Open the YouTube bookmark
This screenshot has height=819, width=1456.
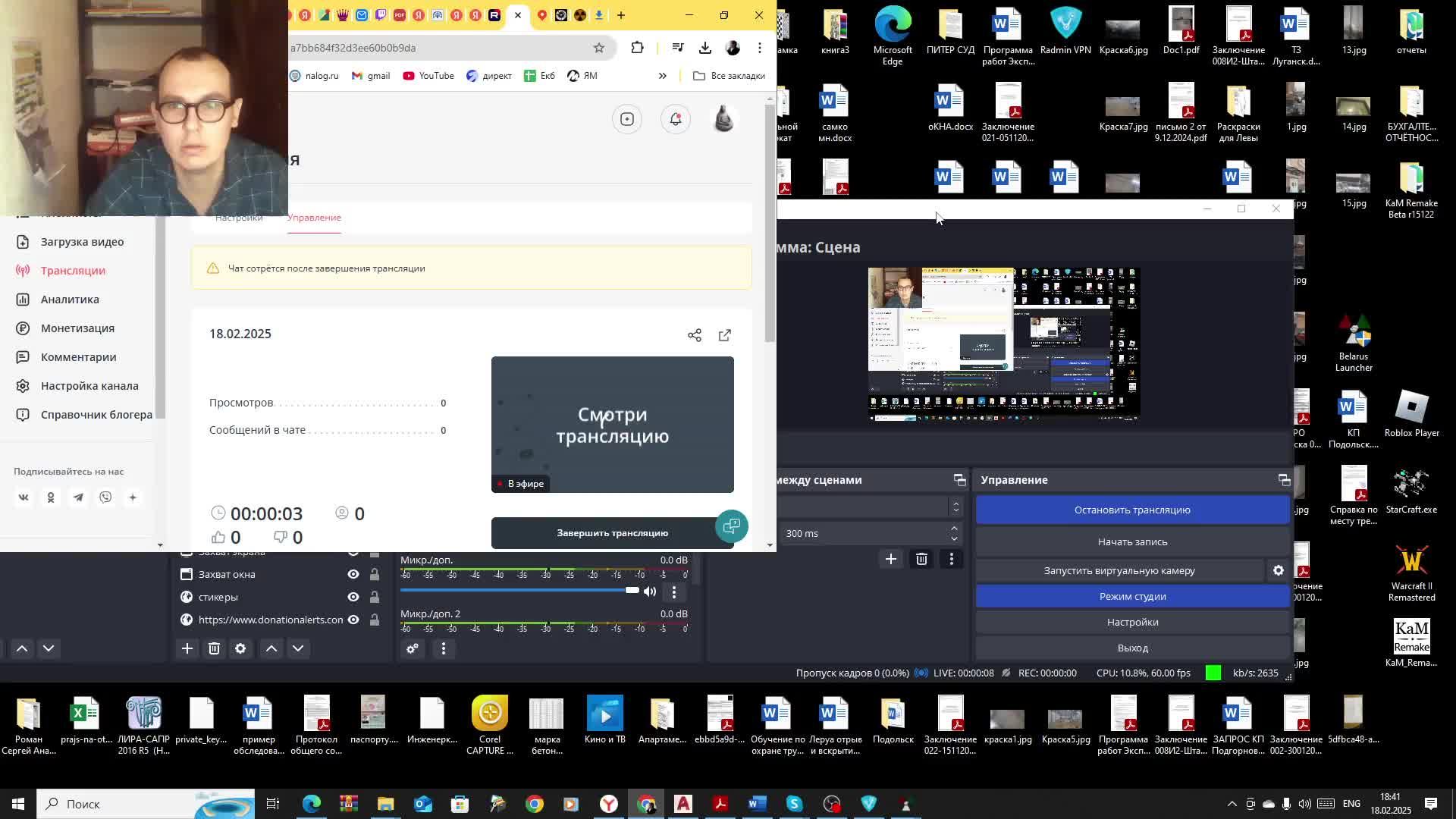(428, 76)
